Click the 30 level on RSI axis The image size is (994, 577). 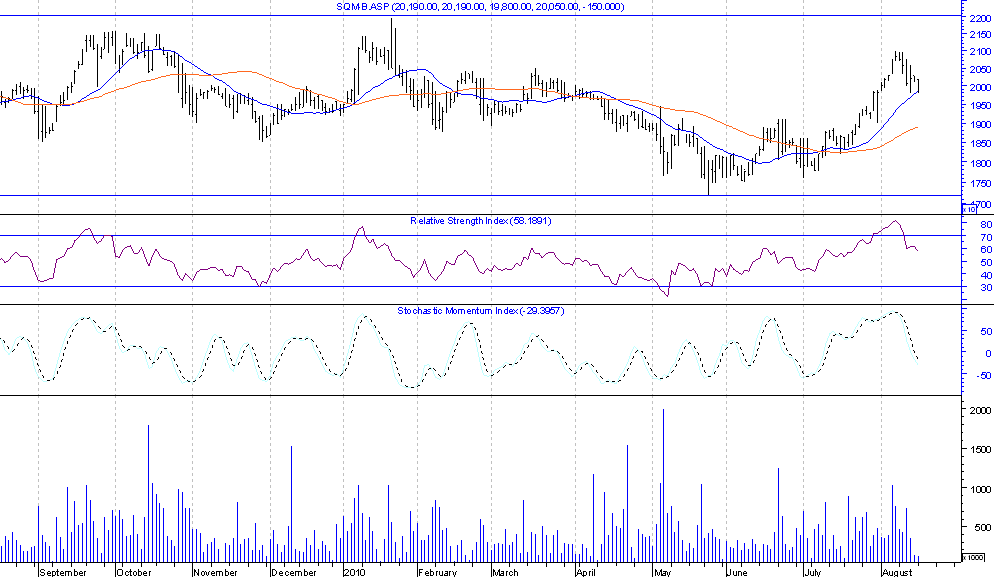pyautogui.click(x=986, y=287)
